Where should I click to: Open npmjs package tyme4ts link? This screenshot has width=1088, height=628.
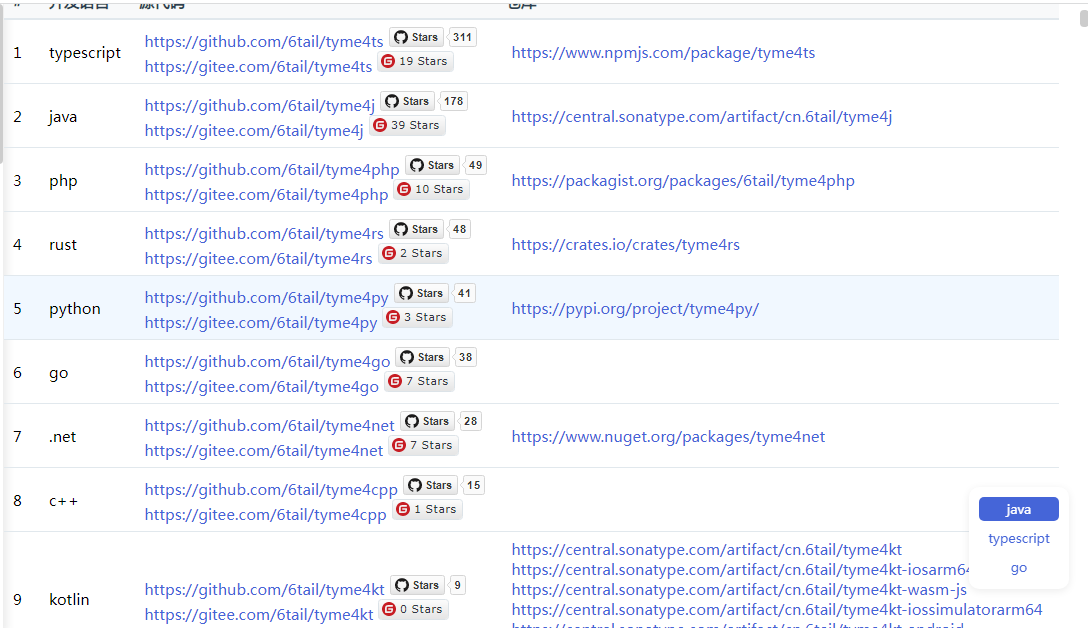coord(663,53)
